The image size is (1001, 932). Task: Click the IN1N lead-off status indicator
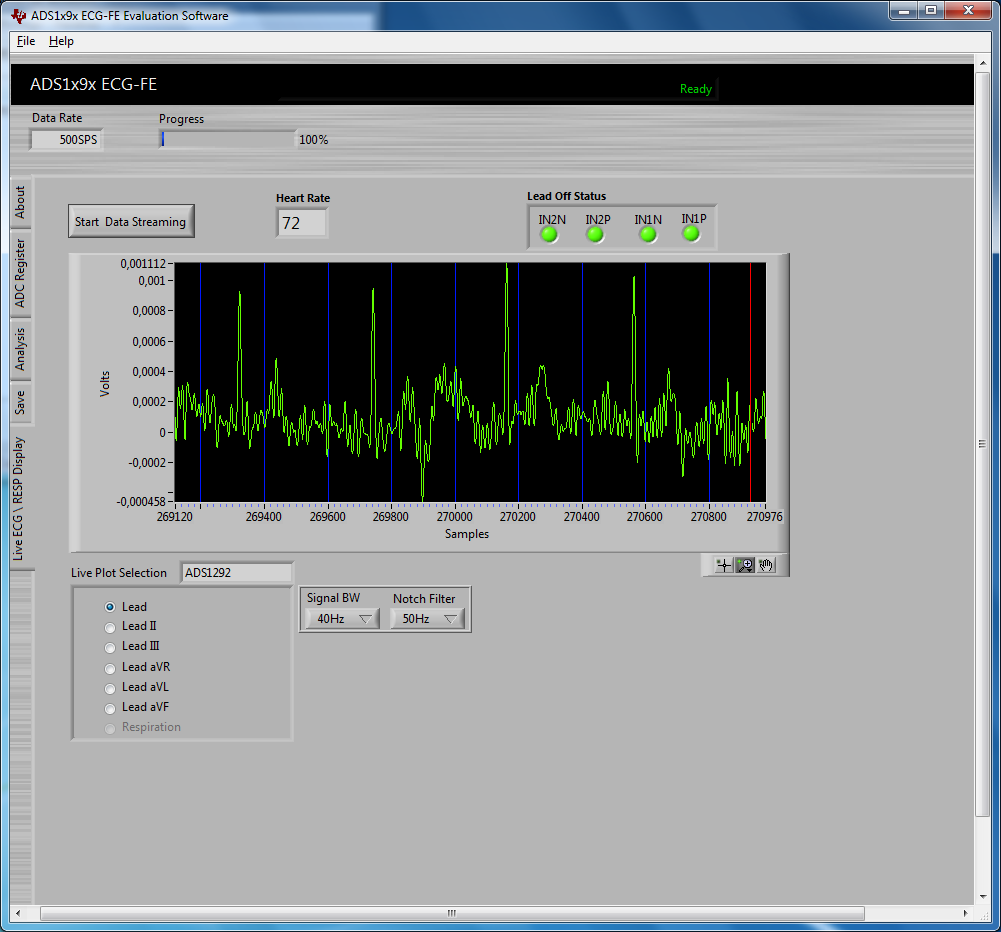(647, 234)
